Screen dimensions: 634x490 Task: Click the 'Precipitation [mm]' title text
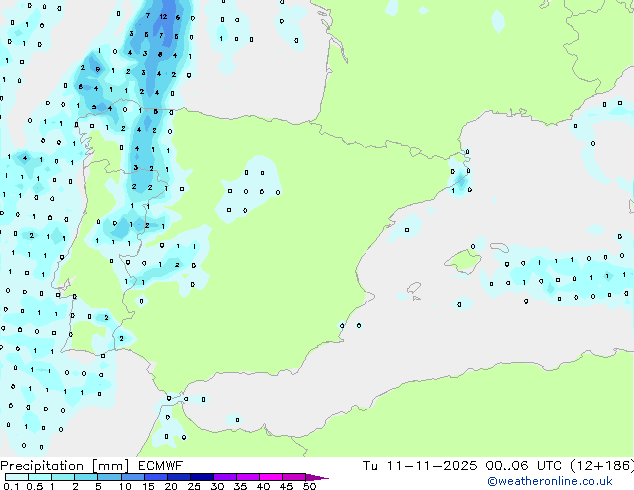[64, 466]
